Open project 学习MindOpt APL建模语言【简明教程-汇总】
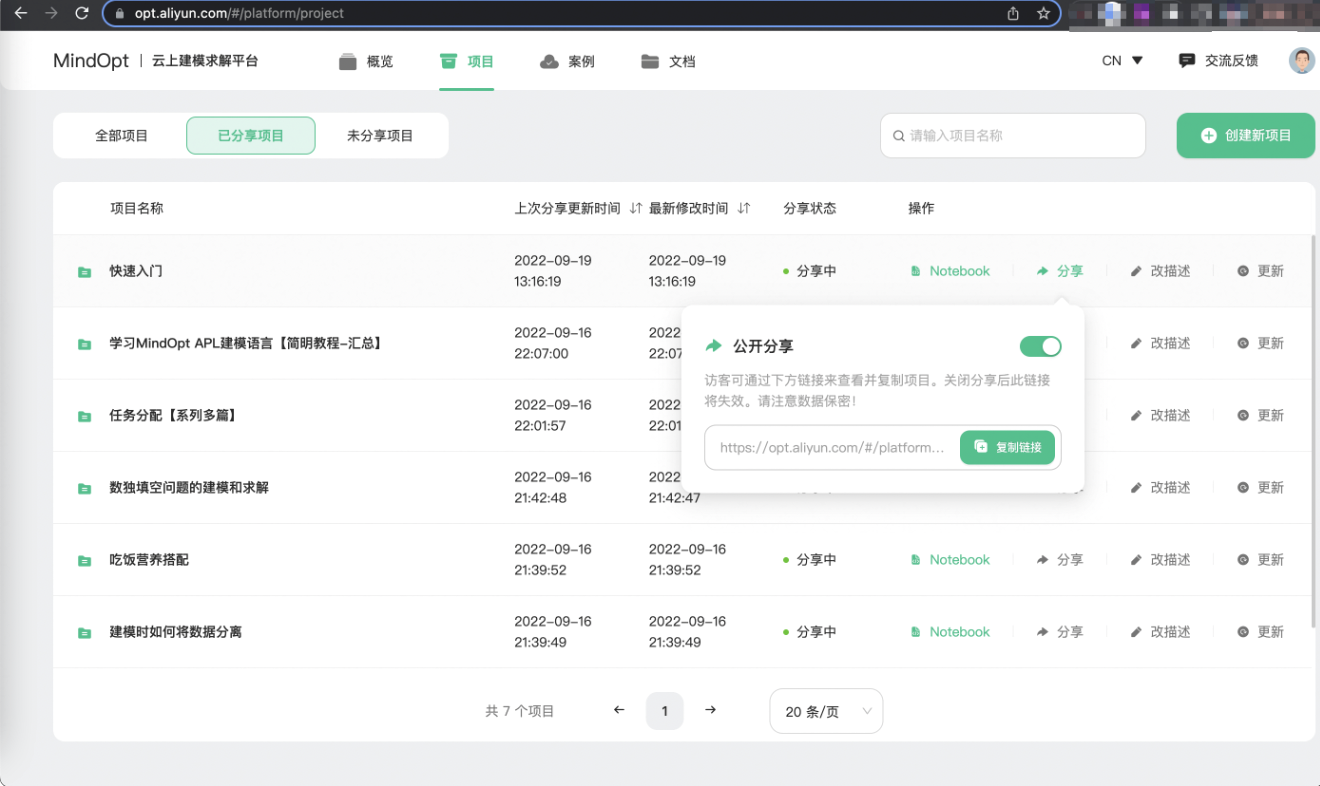Viewport: 1320px width, 786px height. coord(246,343)
